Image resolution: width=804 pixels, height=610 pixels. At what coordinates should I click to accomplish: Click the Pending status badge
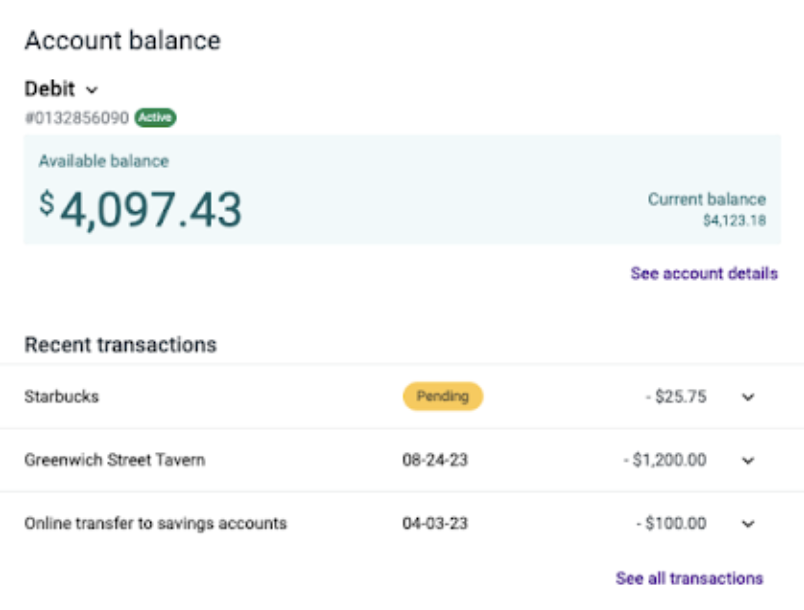click(x=443, y=396)
